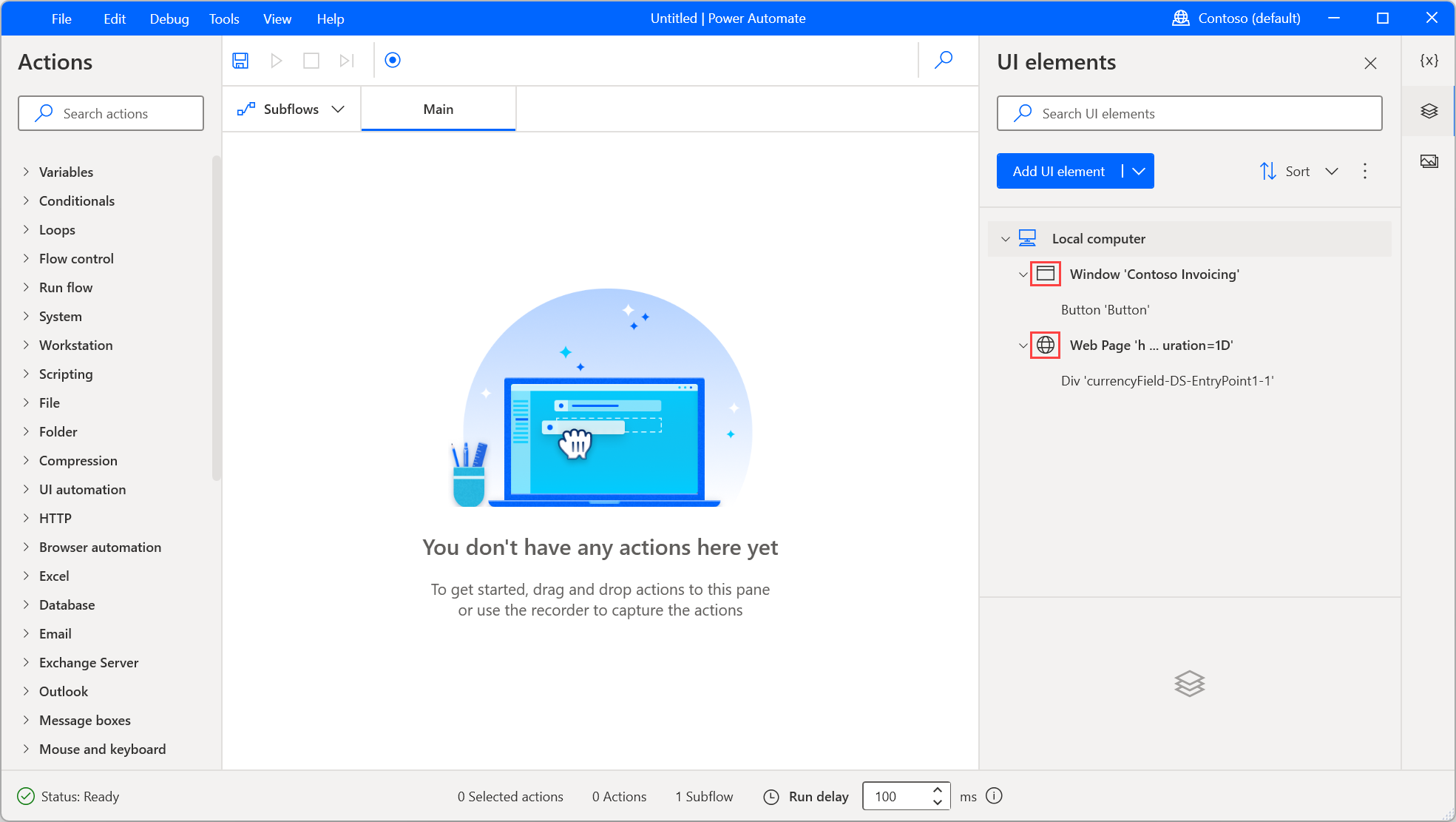Click the images panel icon on right

coord(1430,160)
